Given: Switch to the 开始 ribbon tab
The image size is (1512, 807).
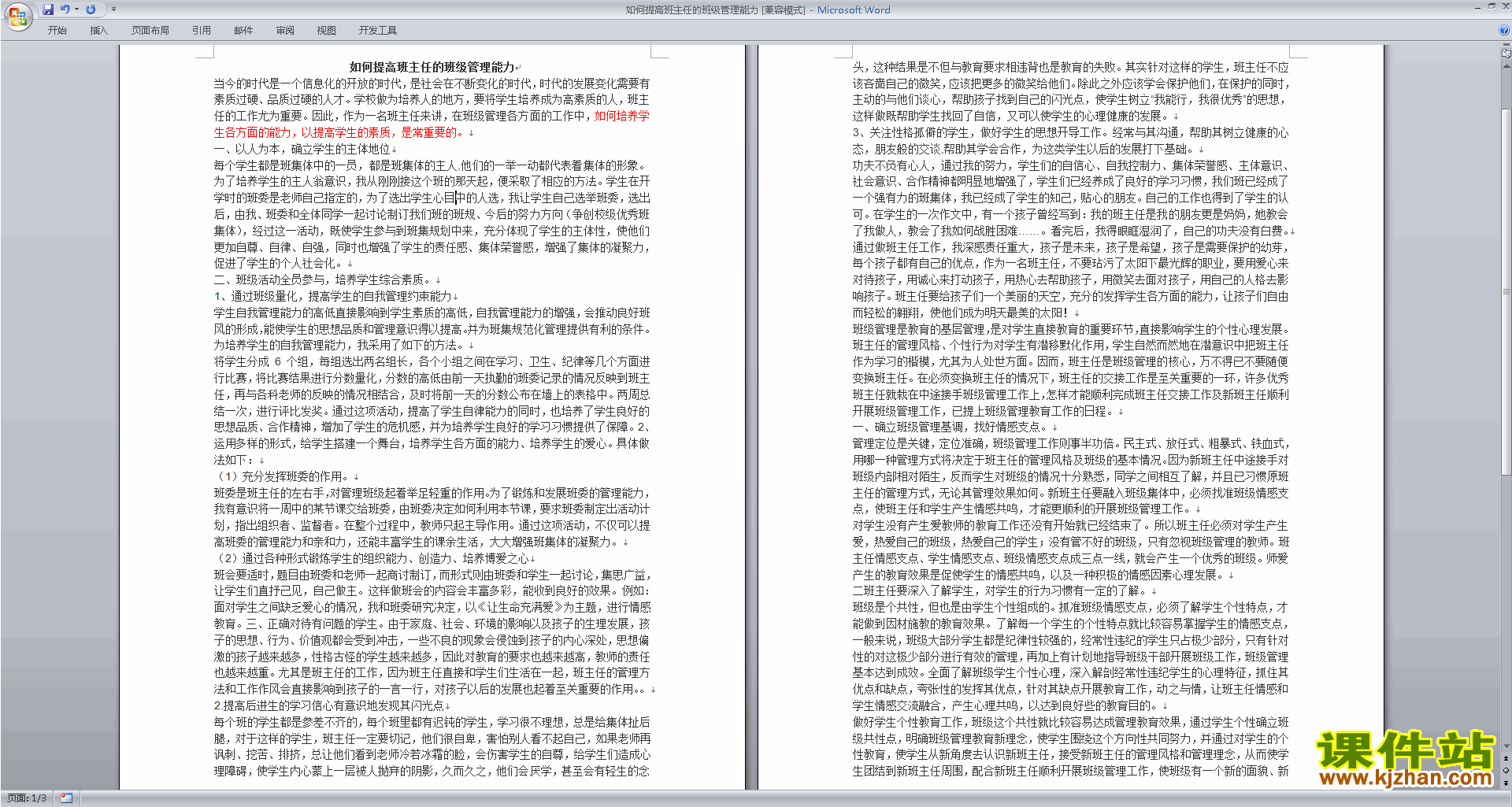Looking at the screenshot, I should (57, 31).
